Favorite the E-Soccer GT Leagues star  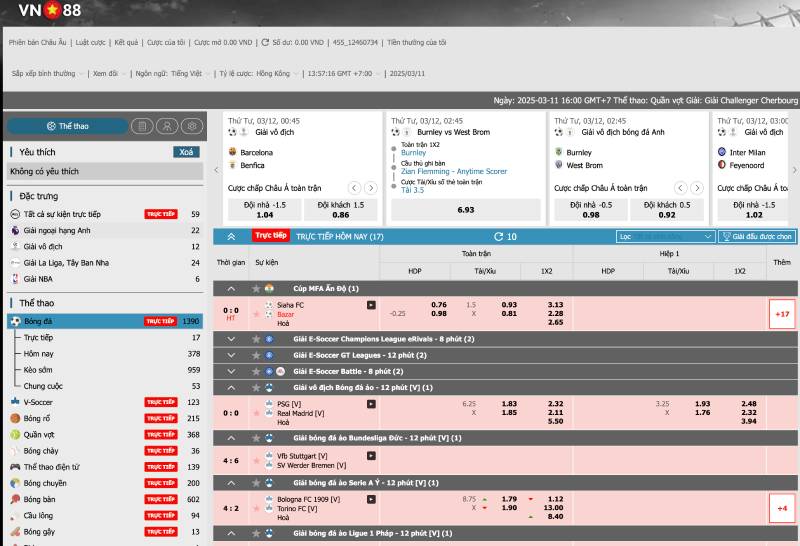point(255,355)
